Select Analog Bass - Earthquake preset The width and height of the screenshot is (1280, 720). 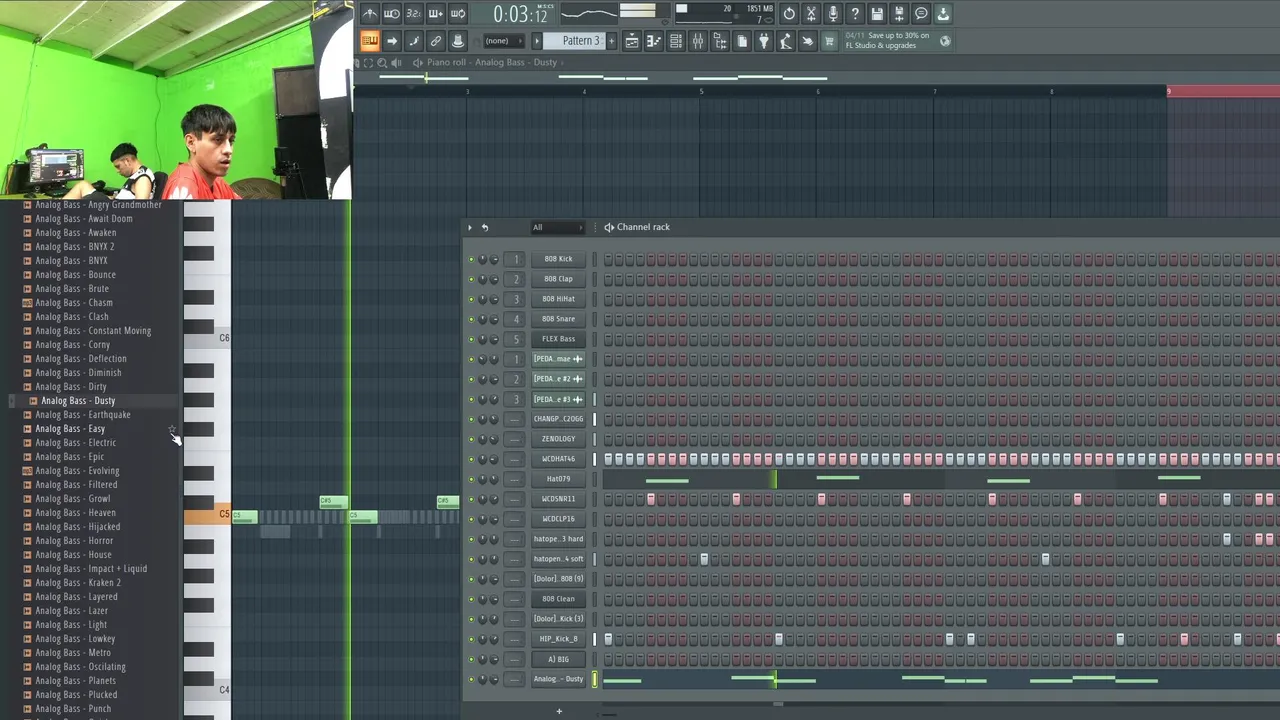pyautogui.click(x=83, y=415)
